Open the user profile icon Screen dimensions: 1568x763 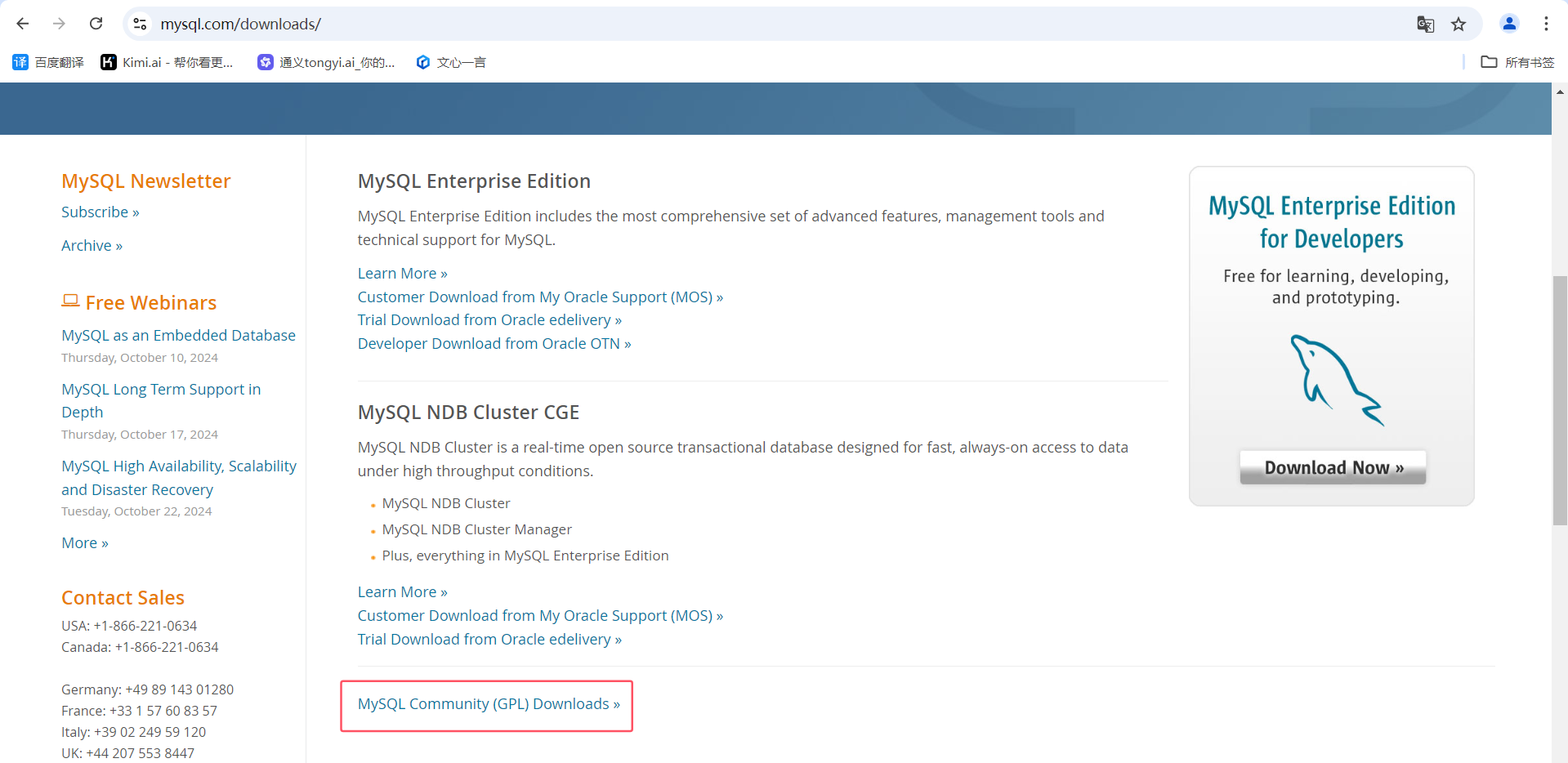1509,24
